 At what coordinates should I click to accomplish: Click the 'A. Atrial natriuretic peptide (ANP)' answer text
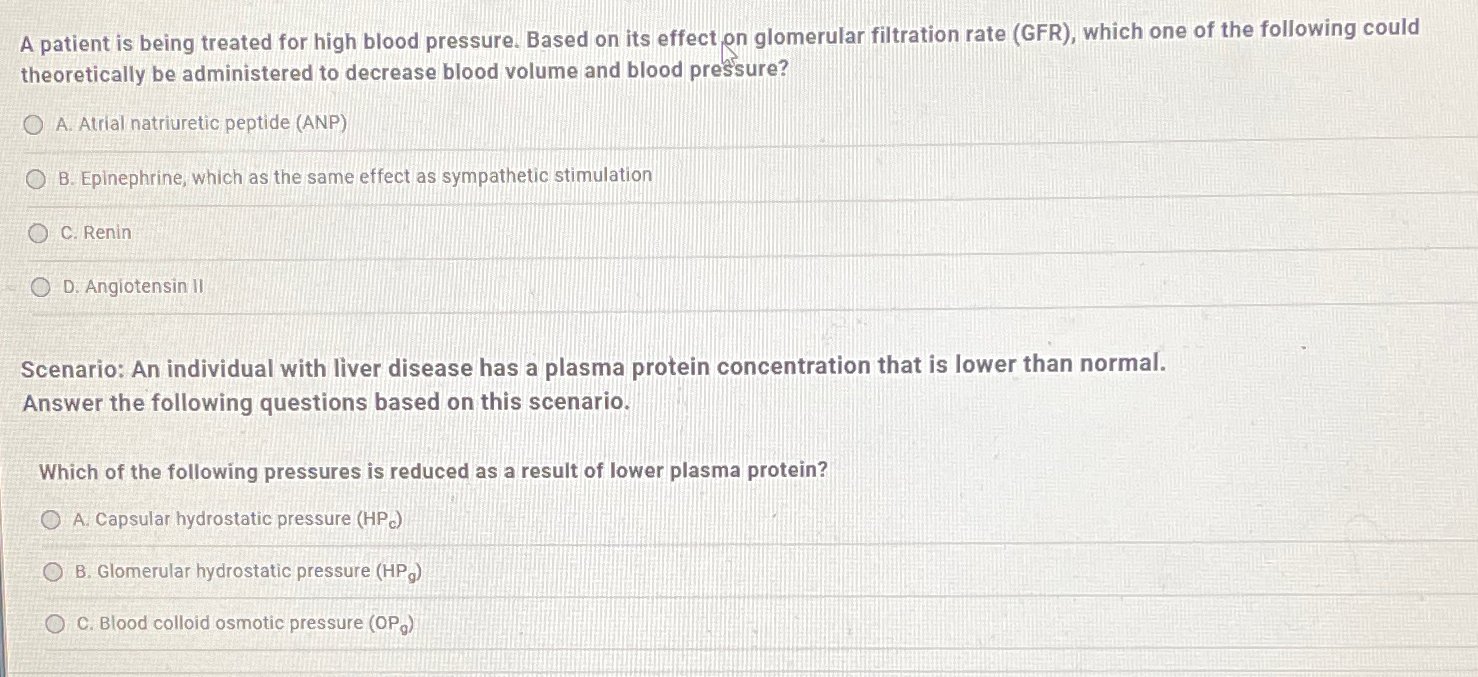coord(202,124)
